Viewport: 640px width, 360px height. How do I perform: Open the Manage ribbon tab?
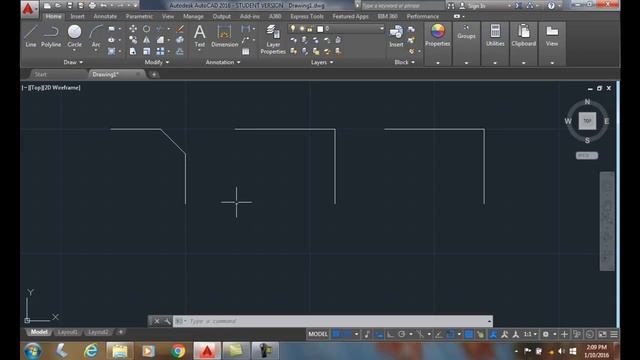coord(193,16)
